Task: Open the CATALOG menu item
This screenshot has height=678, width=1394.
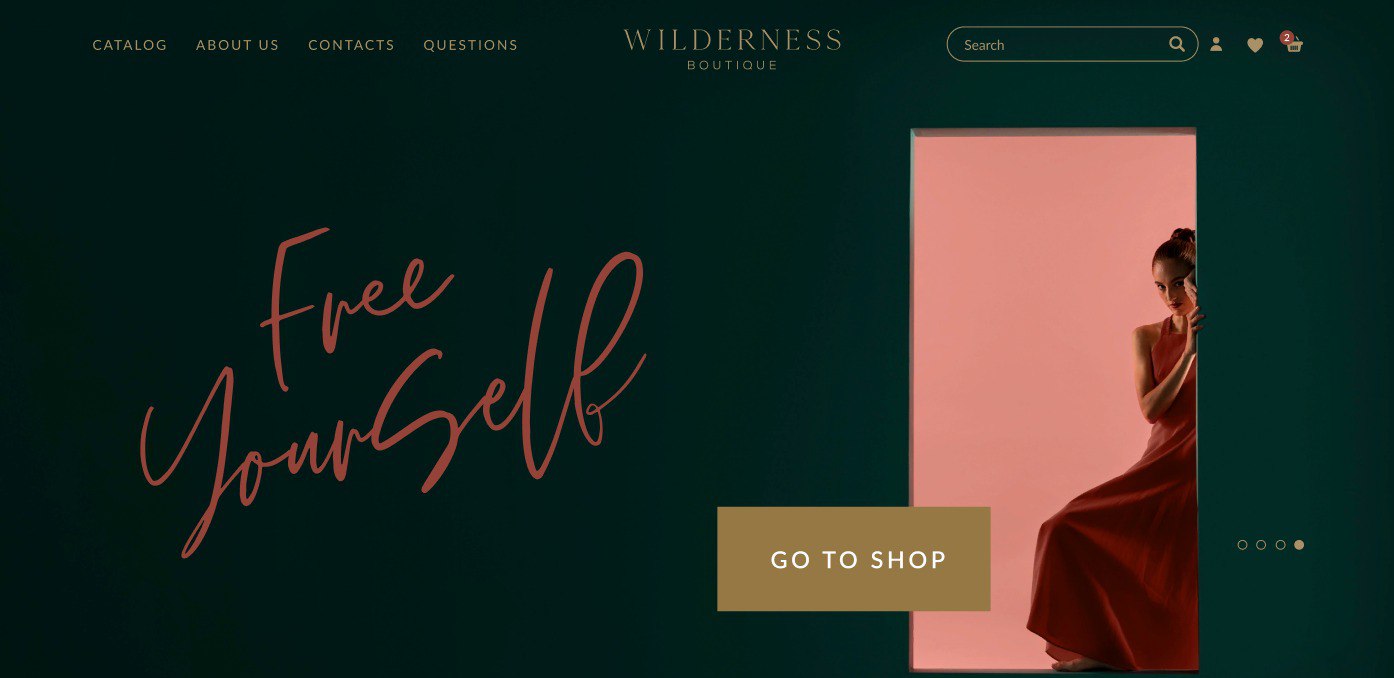Action: tap(130, 45)
